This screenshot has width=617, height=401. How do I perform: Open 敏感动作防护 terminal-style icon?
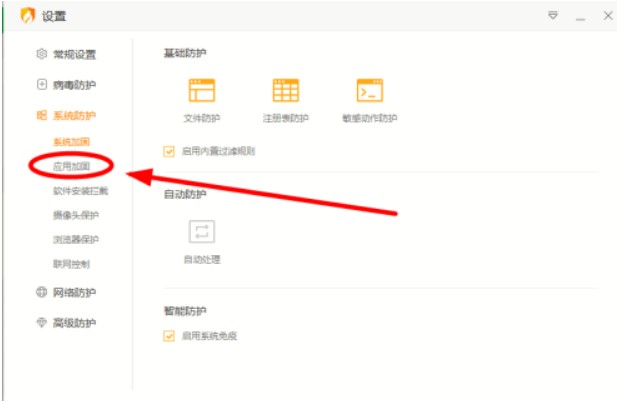coord(370,91)
